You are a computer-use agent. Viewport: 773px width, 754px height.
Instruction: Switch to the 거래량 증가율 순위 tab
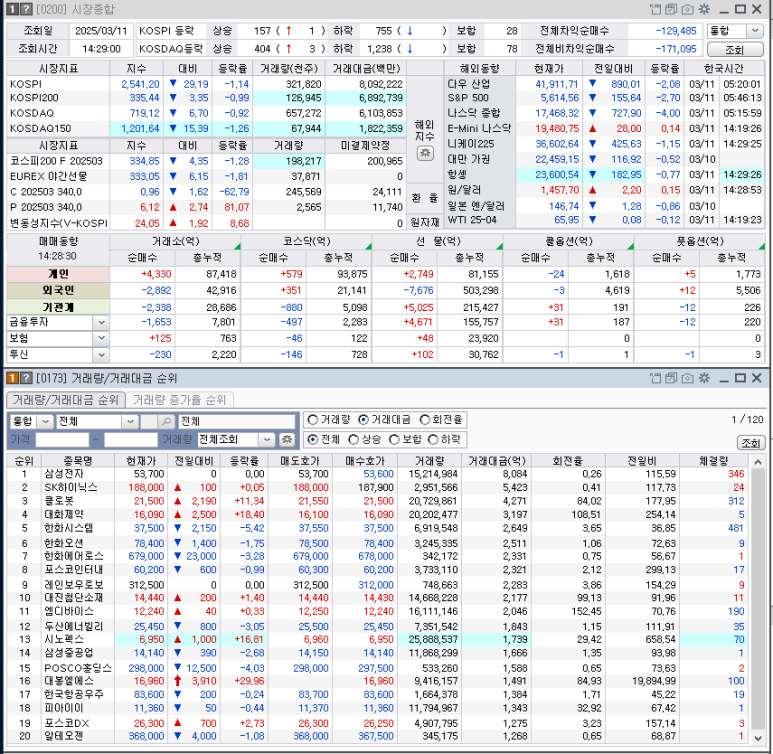tap(179, 399)
